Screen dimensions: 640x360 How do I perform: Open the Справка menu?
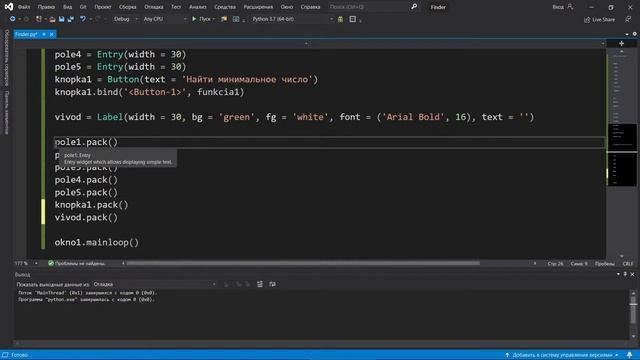point(310,7)
